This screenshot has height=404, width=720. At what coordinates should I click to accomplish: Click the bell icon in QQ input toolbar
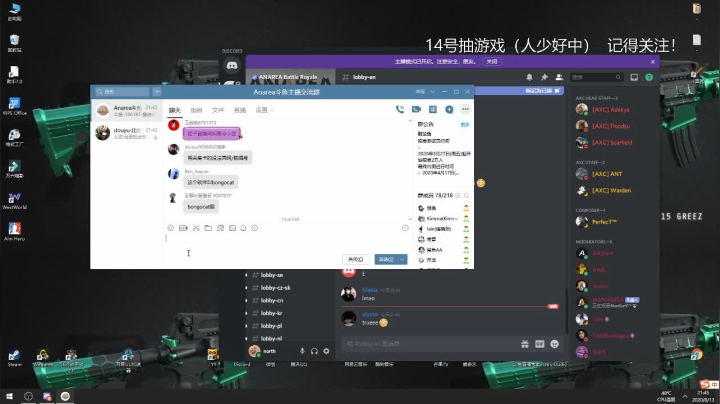(243, 228)
